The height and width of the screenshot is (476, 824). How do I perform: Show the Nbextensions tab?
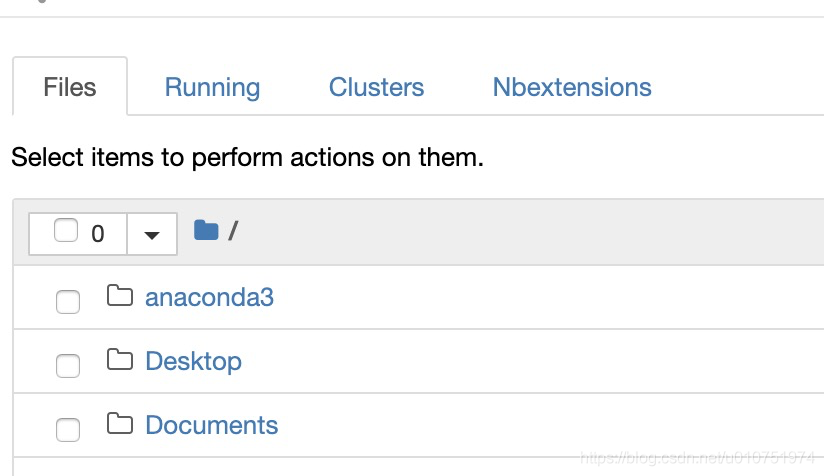click(x=572, y=87)
